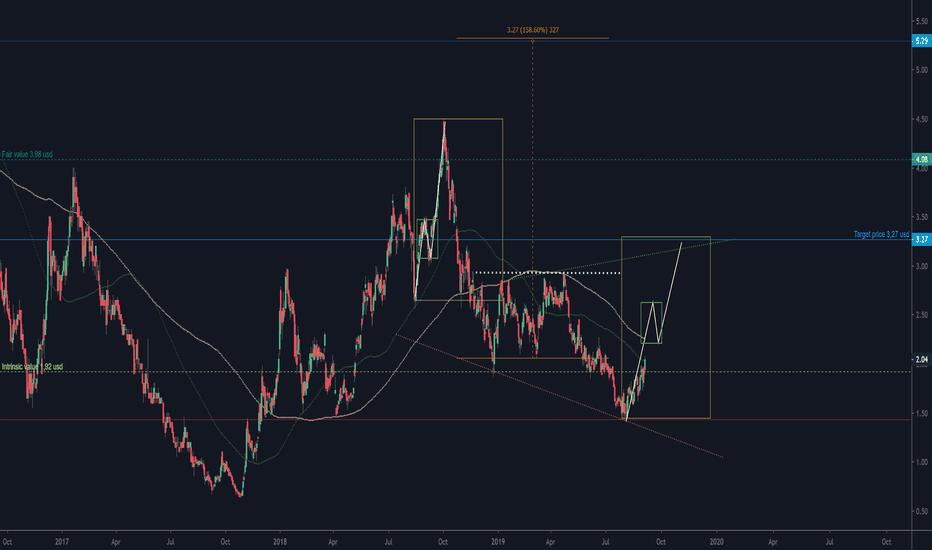Click the 4.50 price axis label
This screenshot has width=932, height=550.
click(x=921, y=119)
